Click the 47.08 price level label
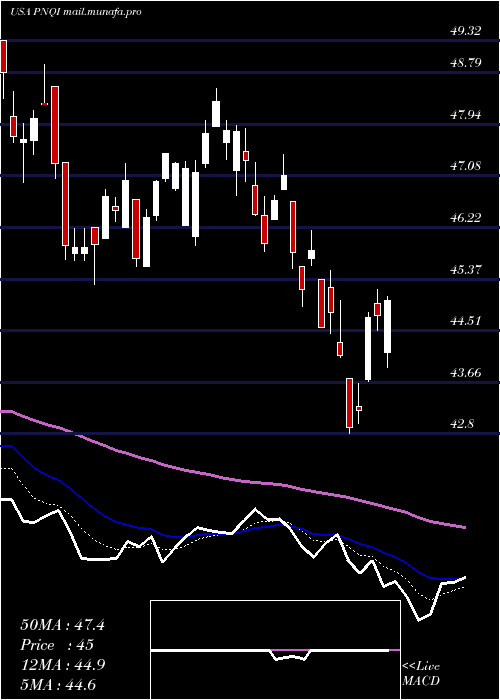Image resolution: width=500 pixels, height=700 pixels. pos(466,167)
